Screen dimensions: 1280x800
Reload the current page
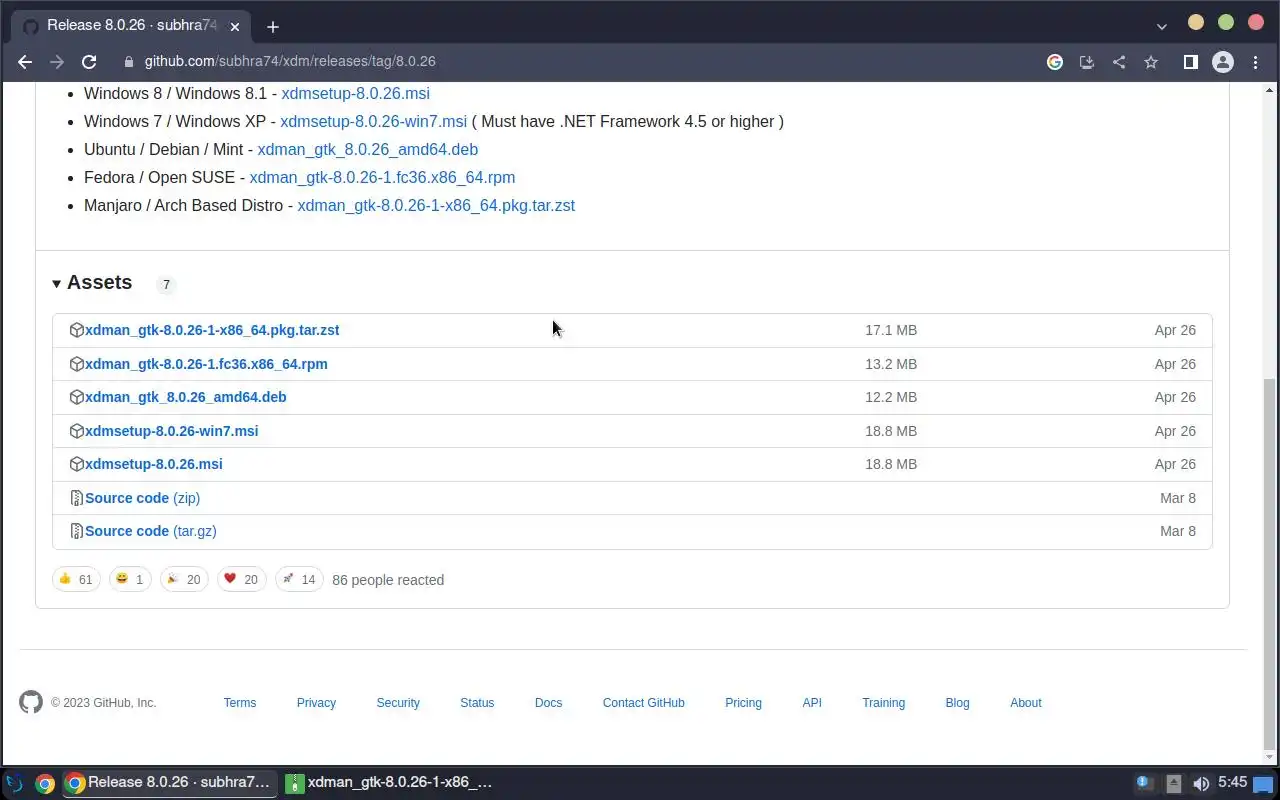pos(89,62)
